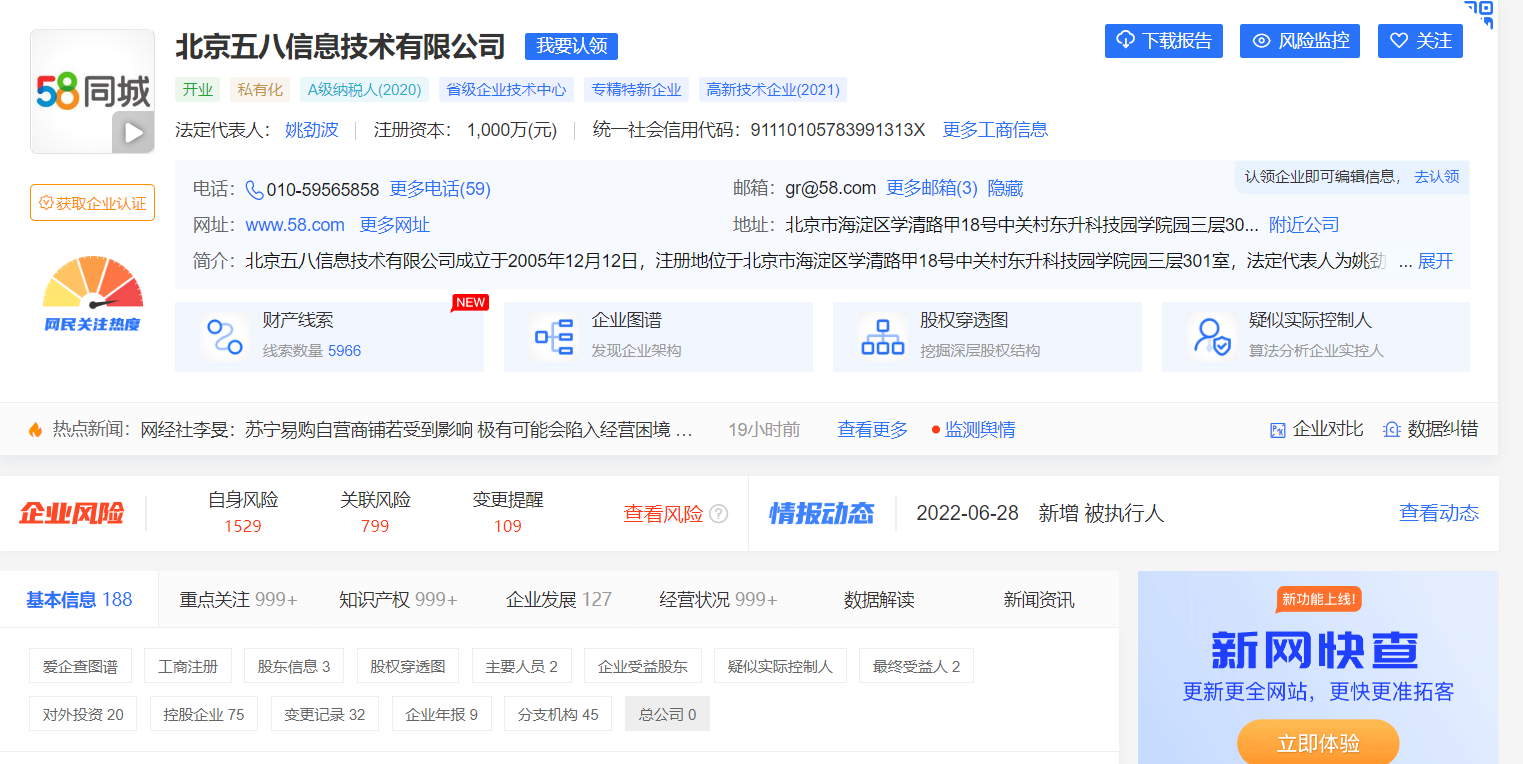This screenshot has height=764, width=1523.
Task: Click the A级纳税人(2020) tag
Action: [x=365, y=89]
